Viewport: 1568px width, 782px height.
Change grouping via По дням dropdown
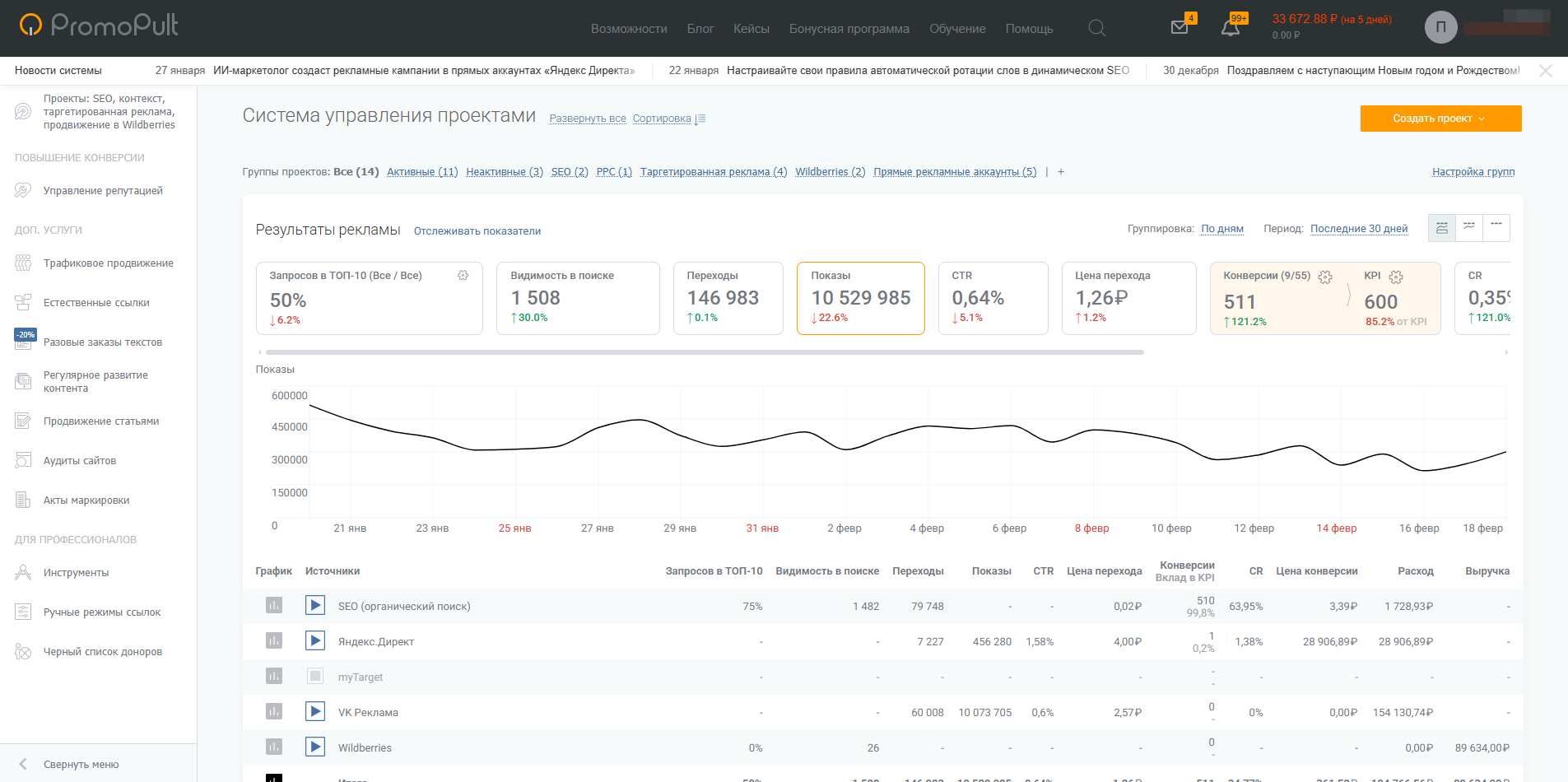tap(1221, 229)
